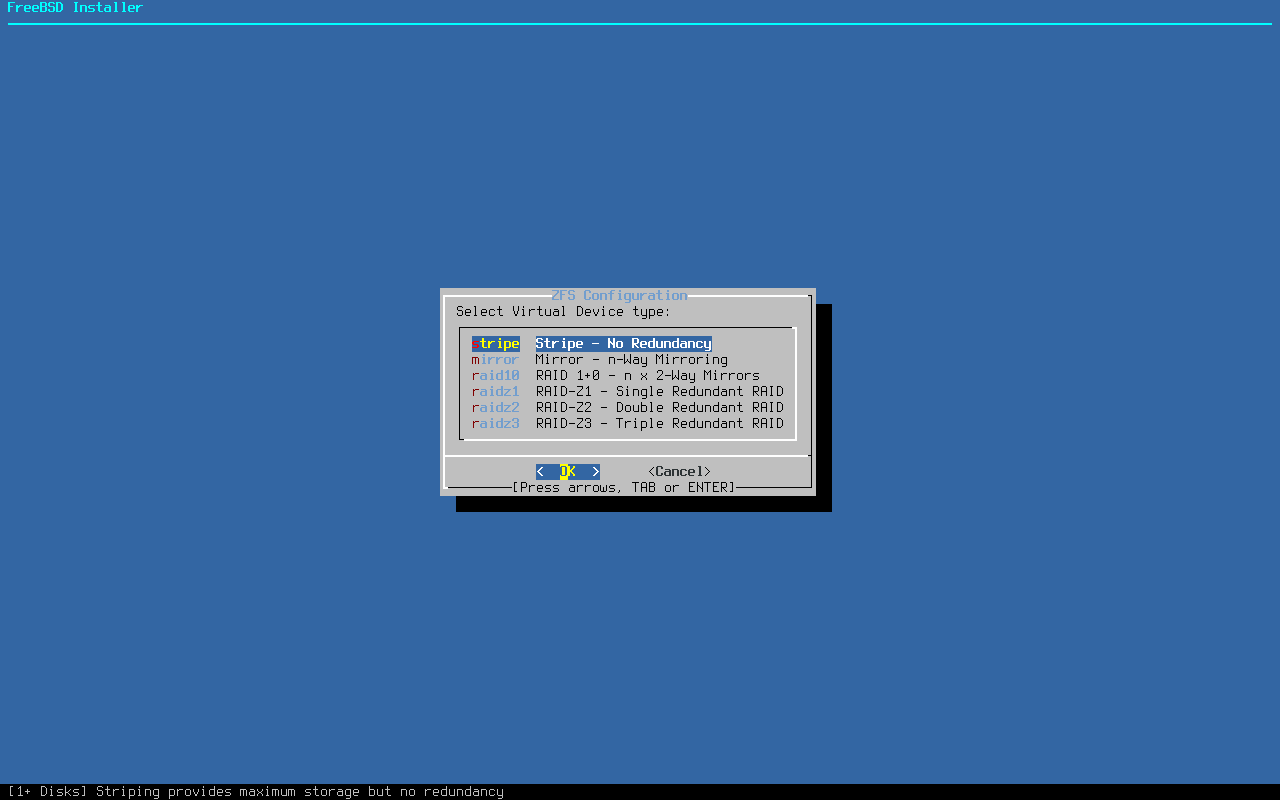
Task: Confirm with the OK button
Action: (x=568, y=471)
